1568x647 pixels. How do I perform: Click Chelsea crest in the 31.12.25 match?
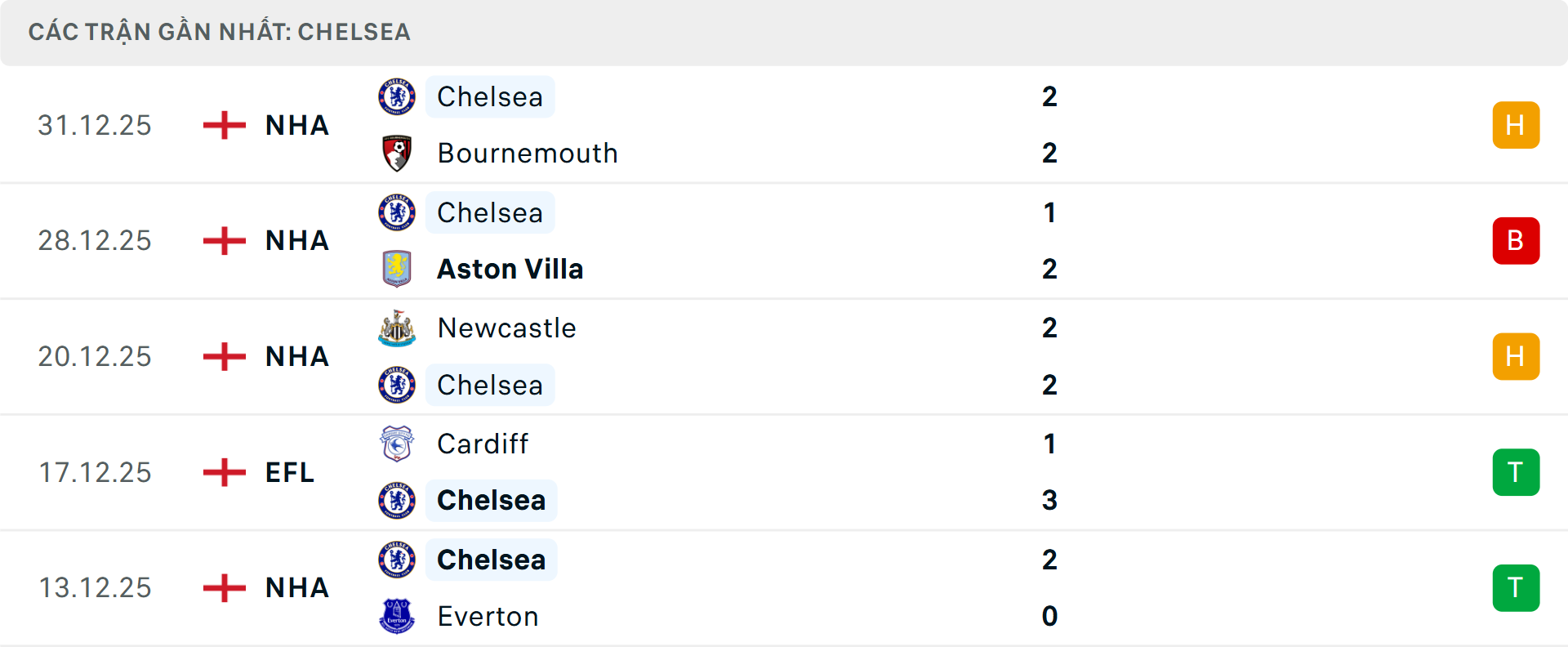[397, 97]
